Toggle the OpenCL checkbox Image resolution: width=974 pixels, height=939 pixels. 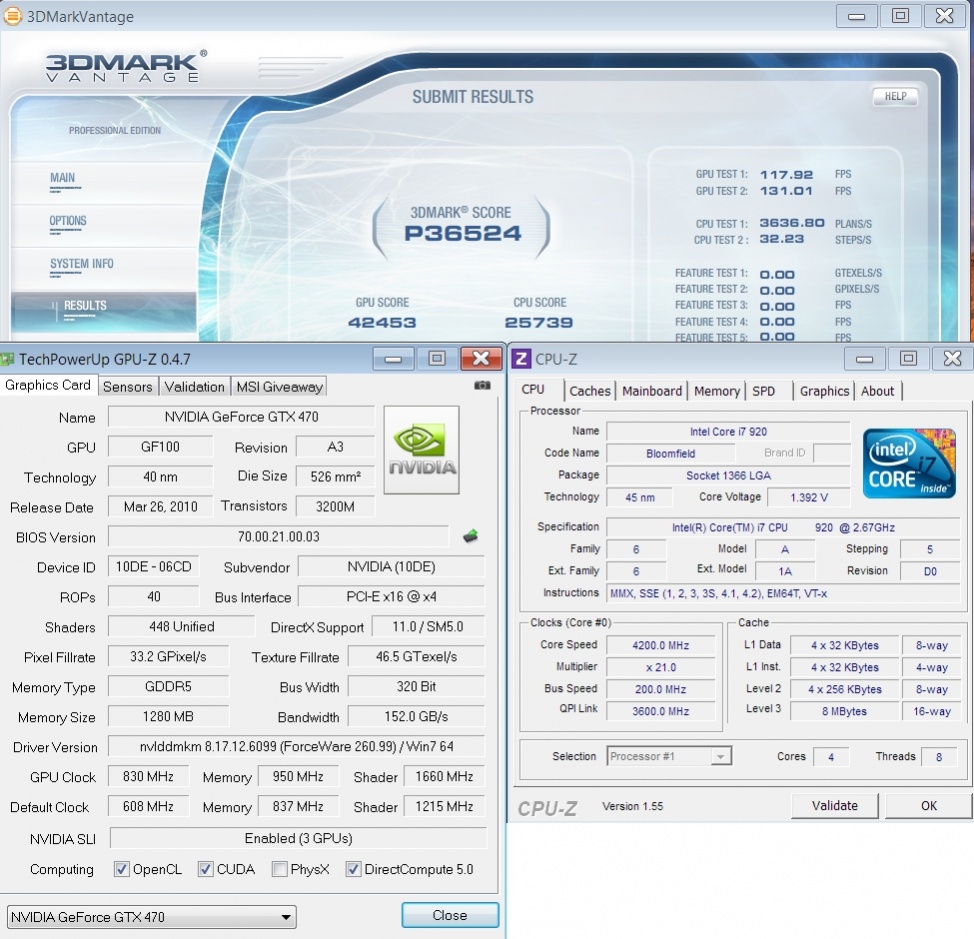click(122, 869)
